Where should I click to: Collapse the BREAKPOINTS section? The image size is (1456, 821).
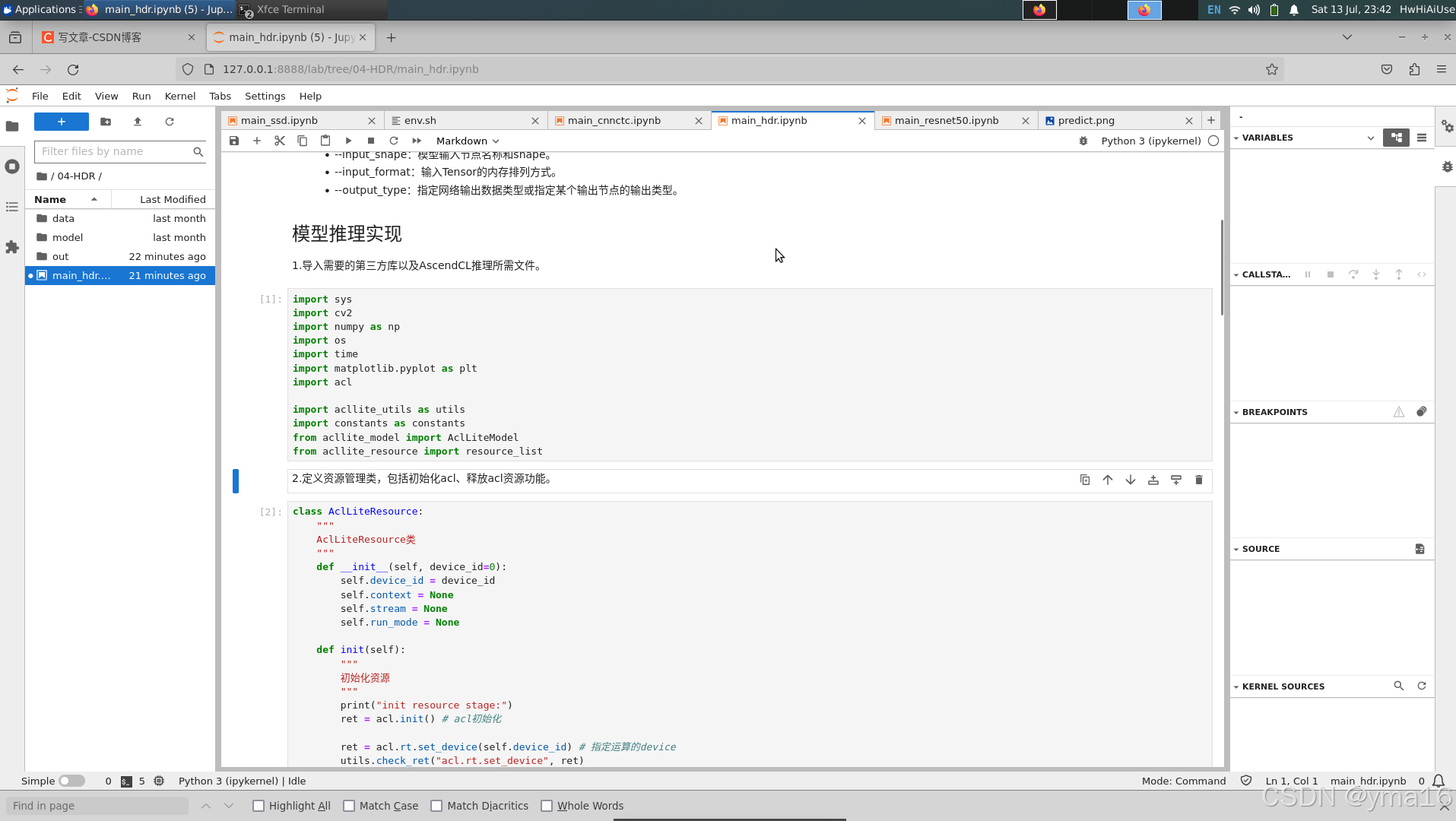tap(1236, 412)
